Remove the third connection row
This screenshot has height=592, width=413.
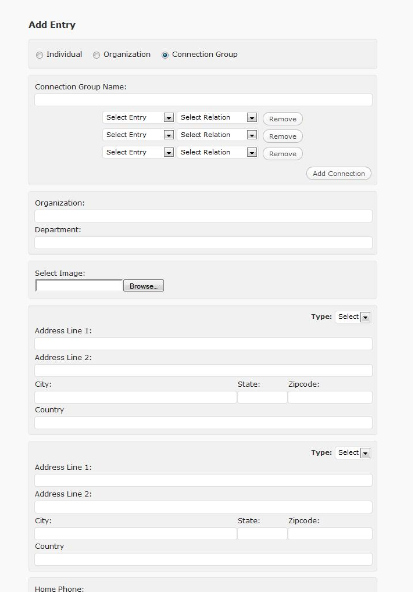pyautogui.click(x=283, y=154)
